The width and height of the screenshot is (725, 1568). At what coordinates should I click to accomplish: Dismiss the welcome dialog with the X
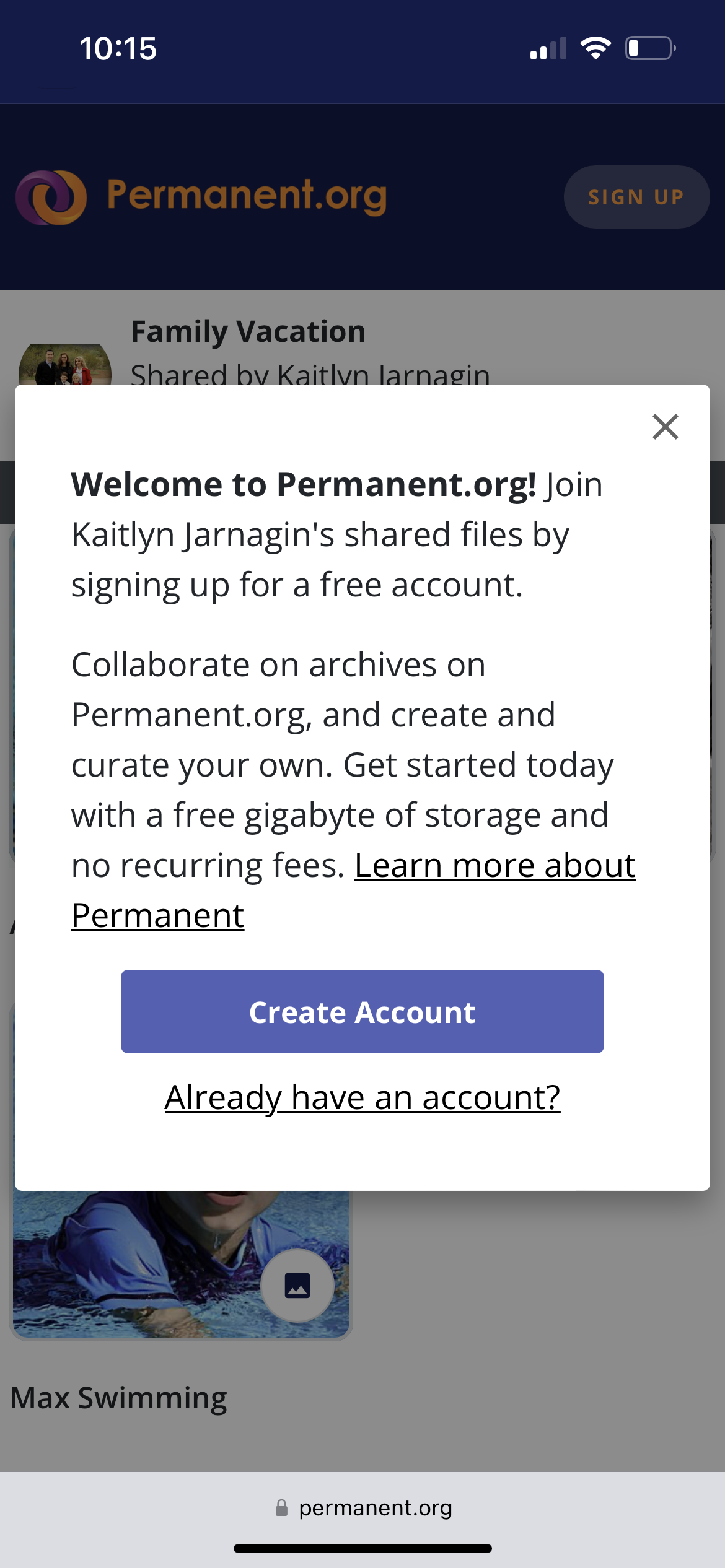(666, 427)
